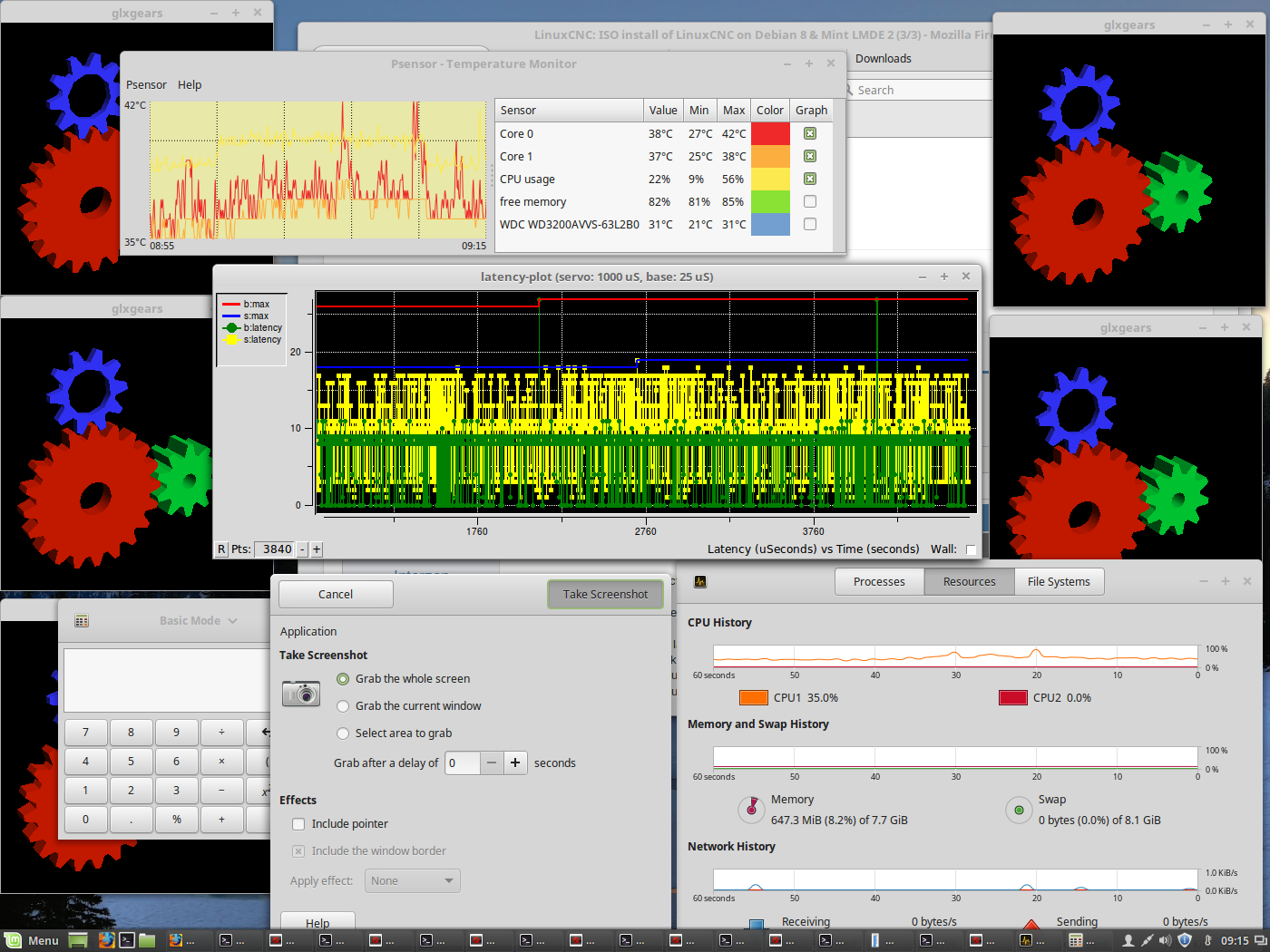Increase screenshot delay with plus stepper
1270x952 pixels.
515,763
